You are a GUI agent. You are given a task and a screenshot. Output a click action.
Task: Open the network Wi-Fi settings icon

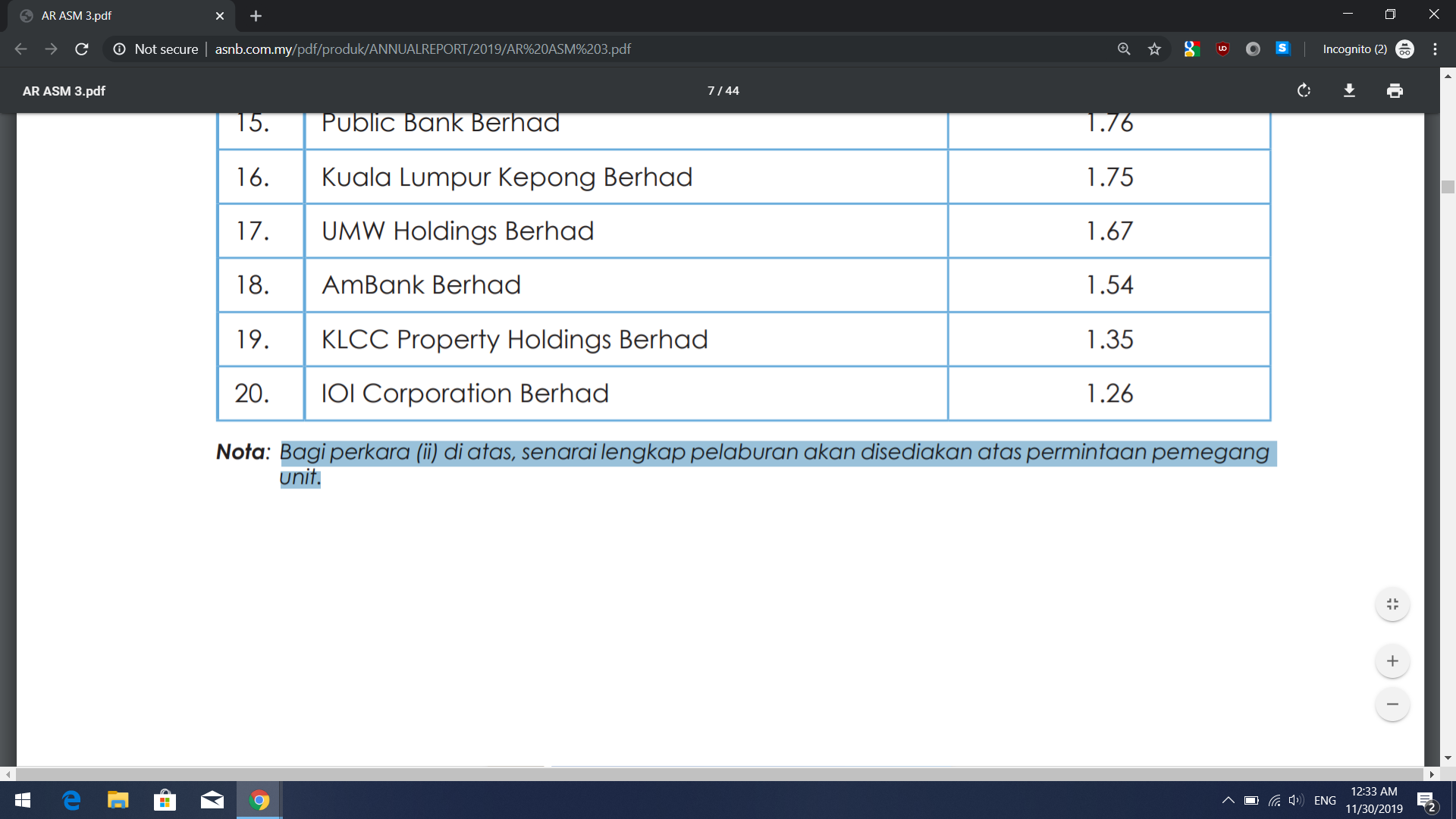click(1275, 800)
